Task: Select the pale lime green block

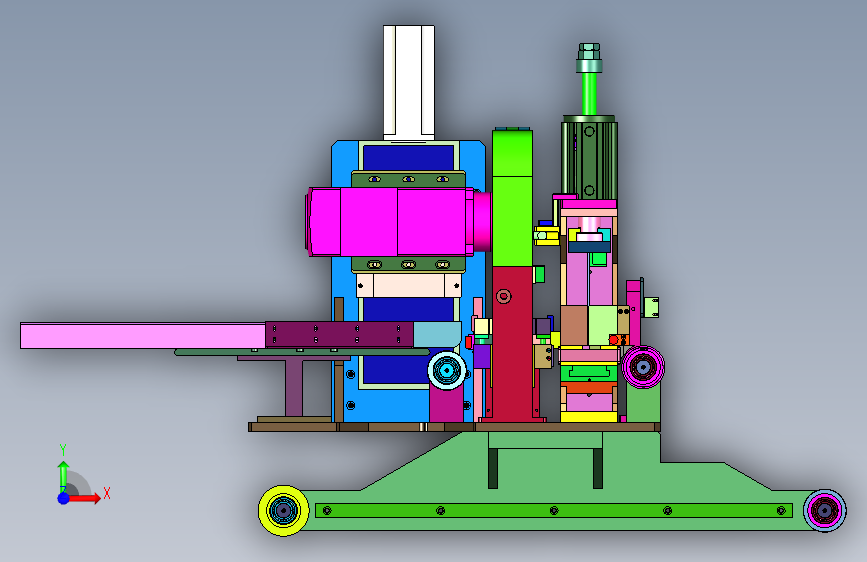Action: tap(603, 326)
